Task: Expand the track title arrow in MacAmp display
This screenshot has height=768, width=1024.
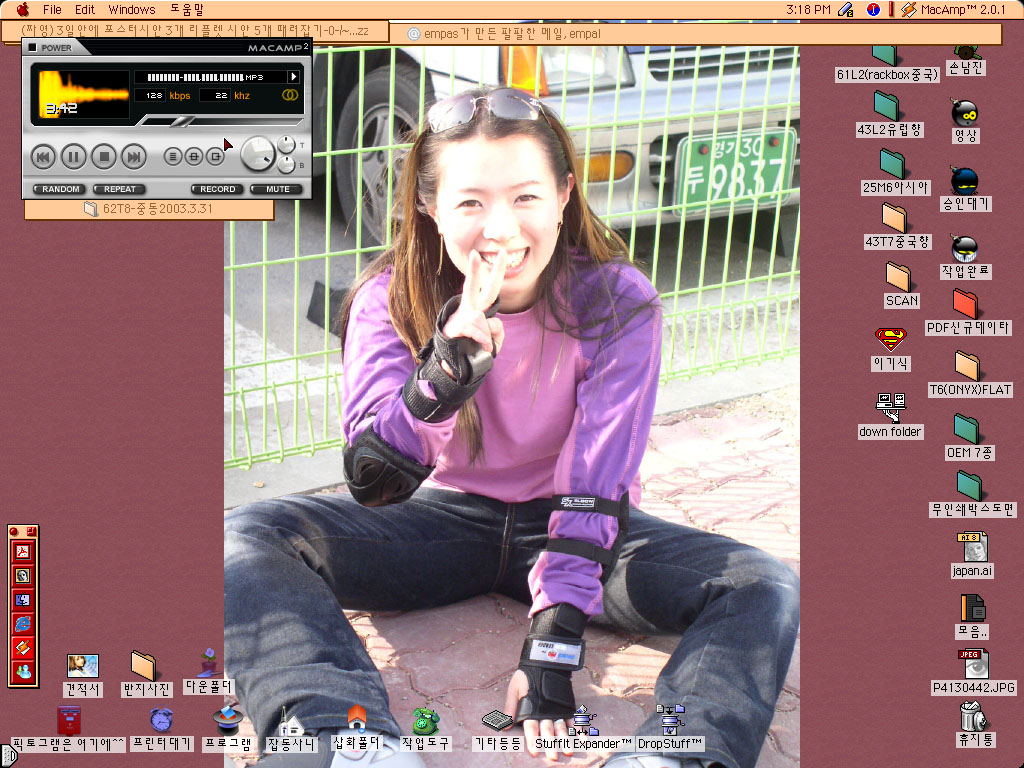Action: pos(294,76)
